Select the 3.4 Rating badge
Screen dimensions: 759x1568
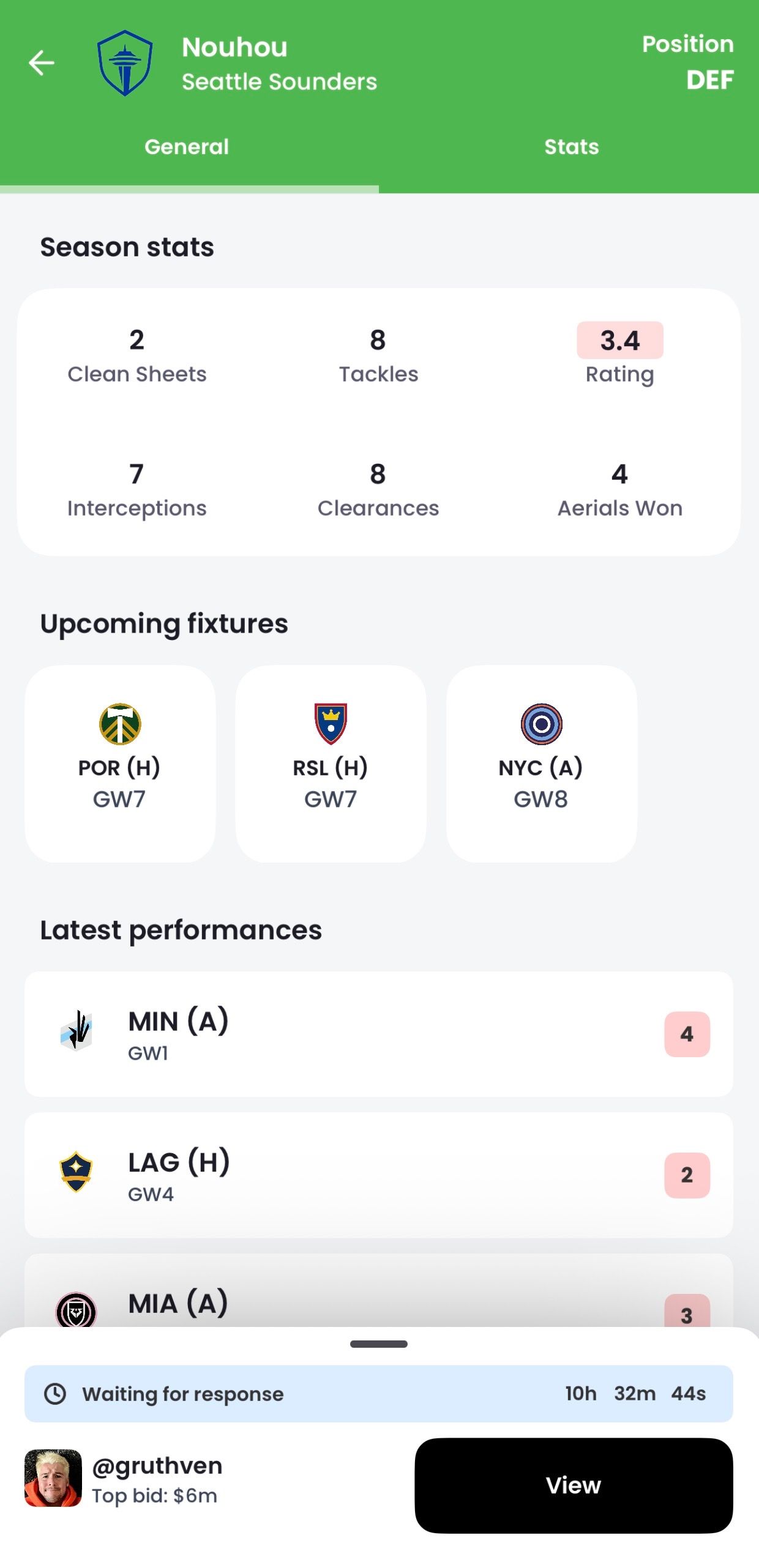[619, 340]
